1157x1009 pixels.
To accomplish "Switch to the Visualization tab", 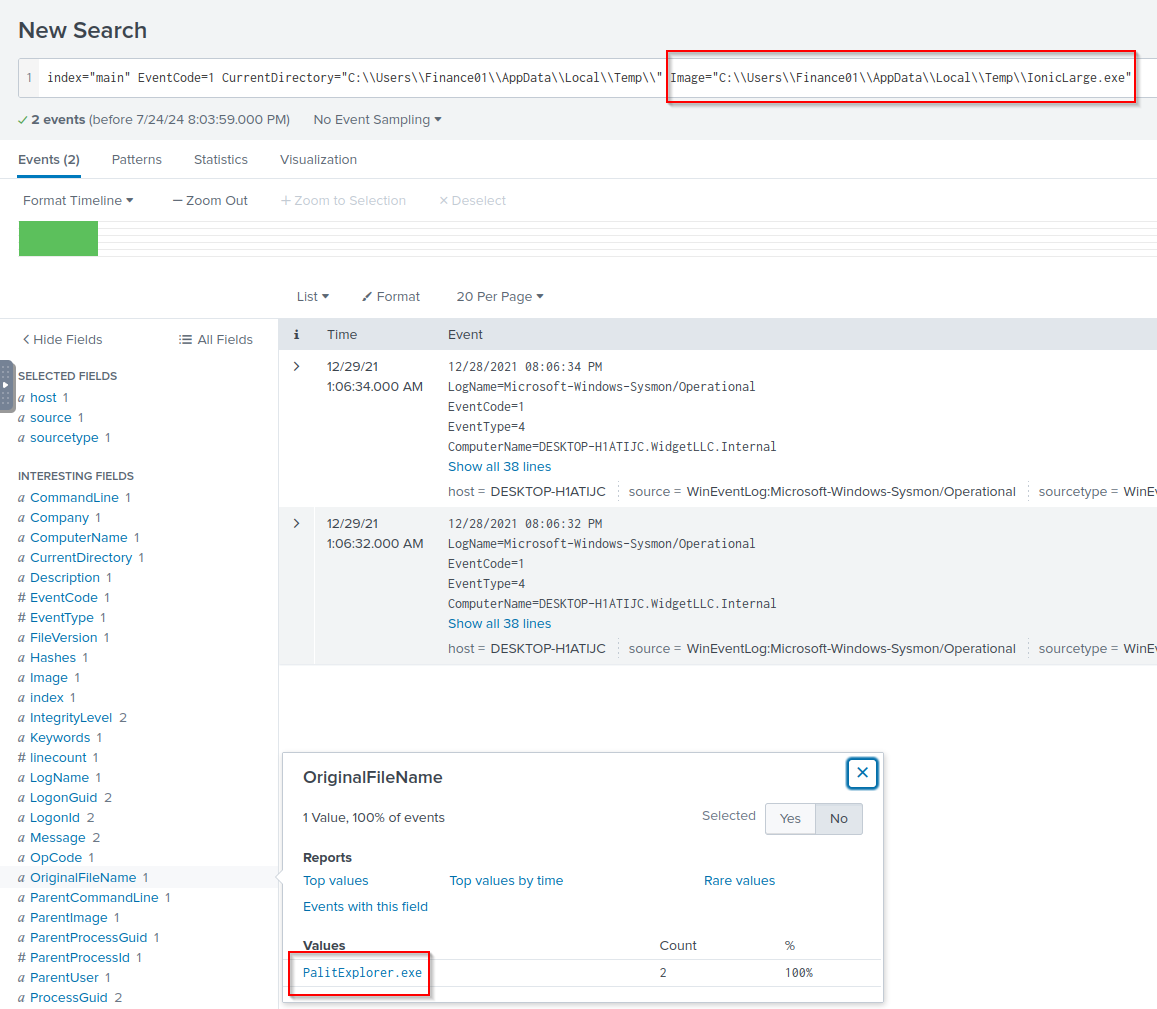I will [318, 159].
